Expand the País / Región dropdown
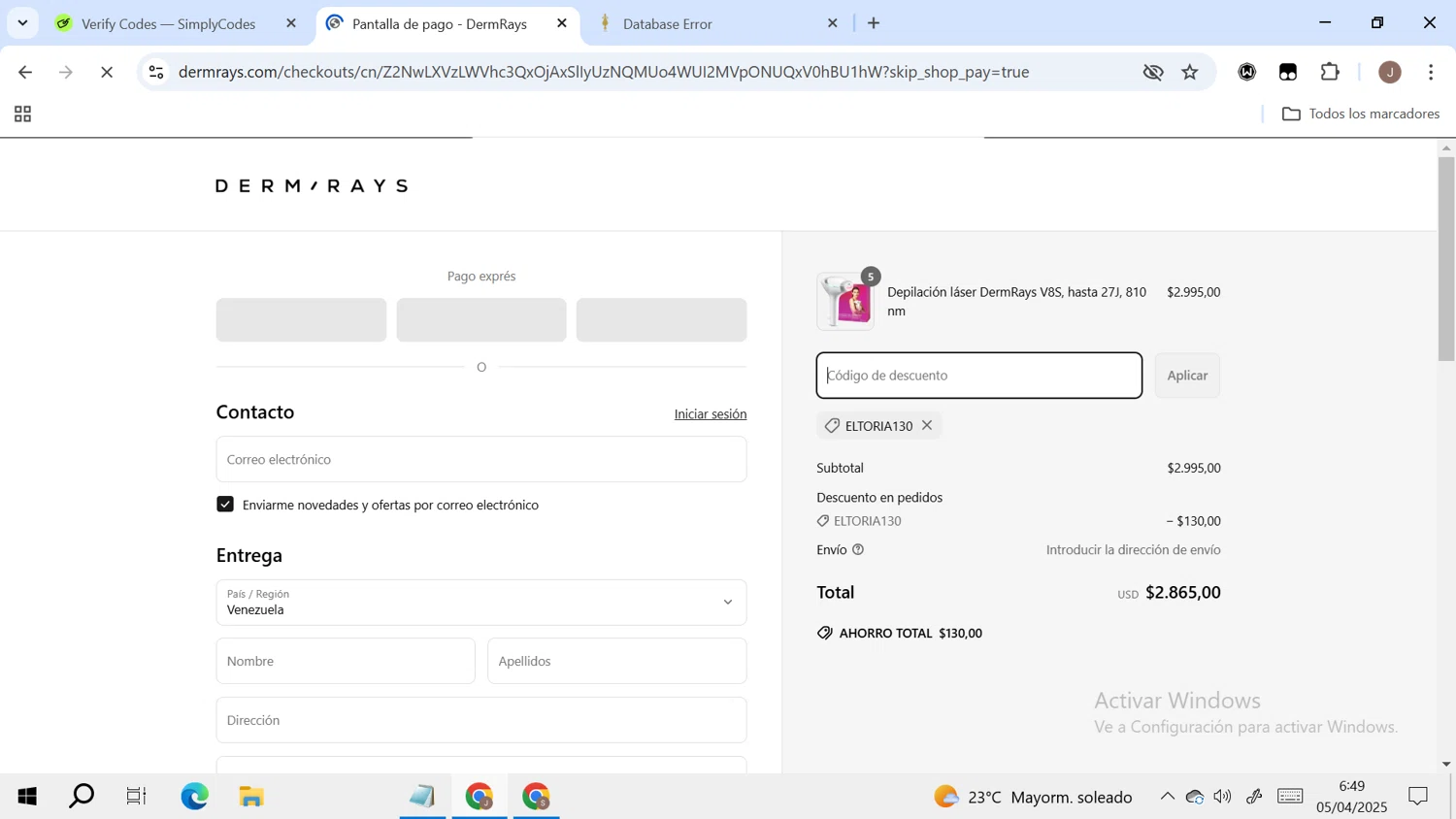Image resolution: width=1456 pixels, height=819 pixels. click(481, 603)
